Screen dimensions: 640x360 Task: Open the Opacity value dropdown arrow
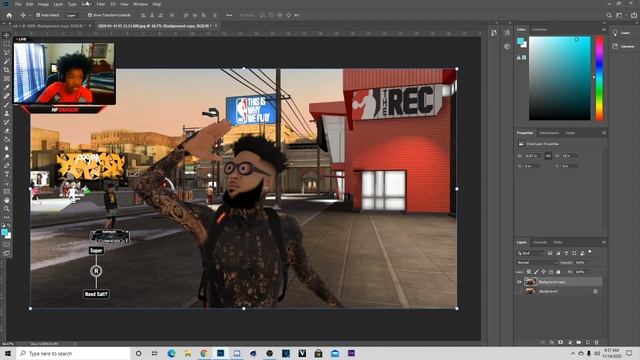(588, 262)
